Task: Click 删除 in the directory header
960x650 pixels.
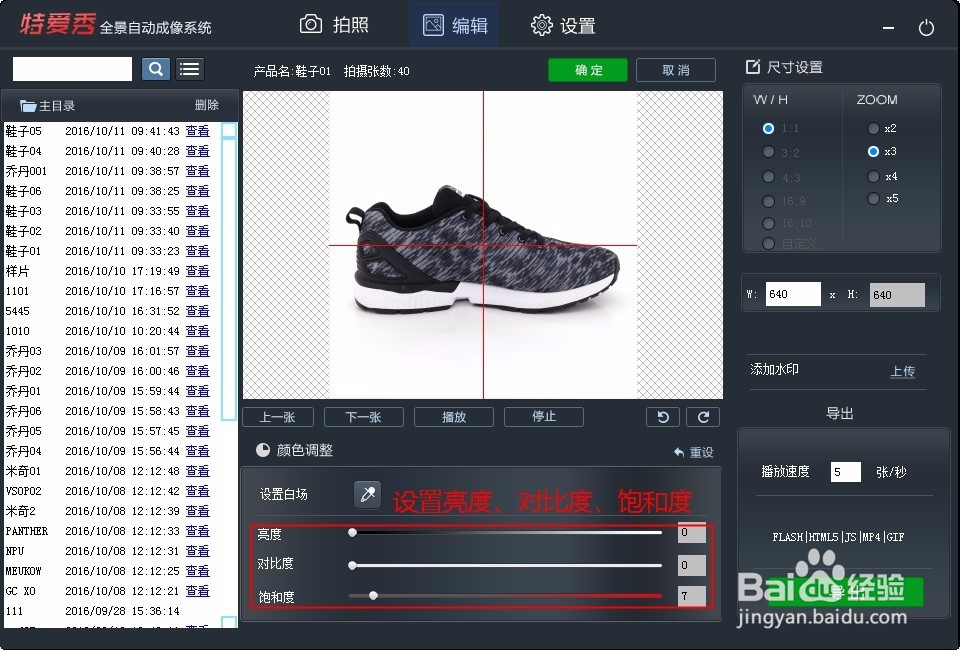Action: pos(207,105)
